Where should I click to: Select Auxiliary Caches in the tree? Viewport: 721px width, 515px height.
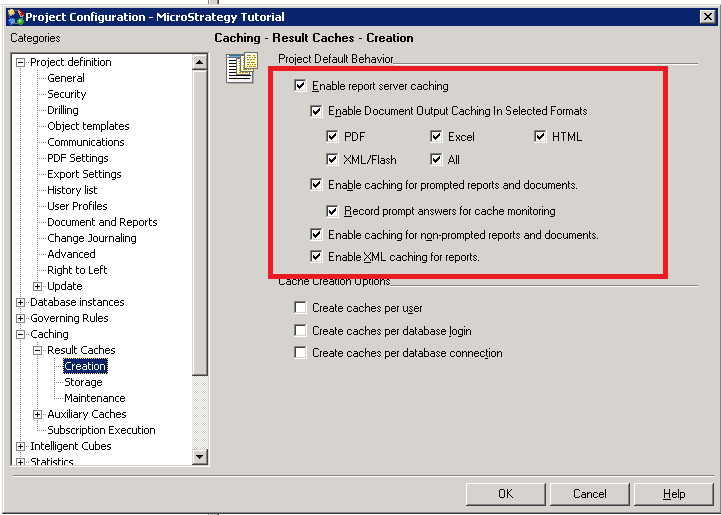point(87,414)
